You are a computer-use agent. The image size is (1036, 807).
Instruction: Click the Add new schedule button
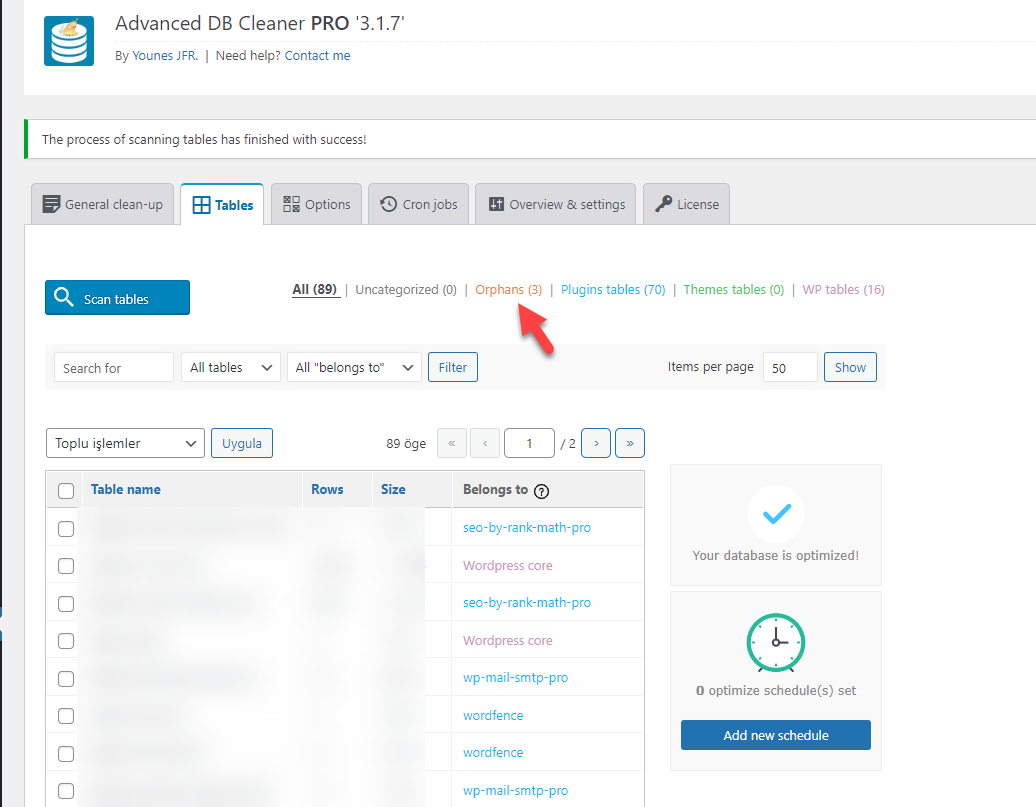[x=776, y=735]
